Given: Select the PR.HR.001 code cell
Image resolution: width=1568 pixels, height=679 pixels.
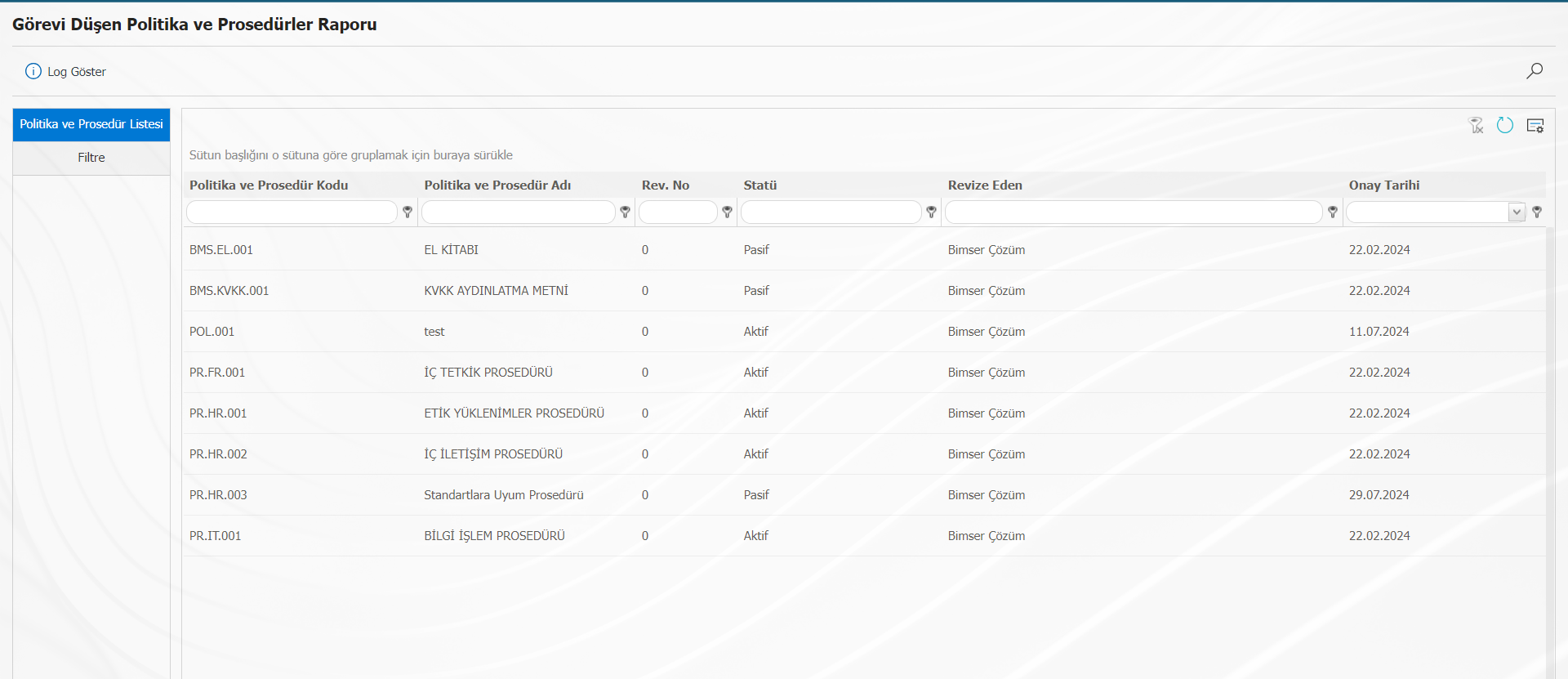Looking at the screenshot, I should 218,413.
